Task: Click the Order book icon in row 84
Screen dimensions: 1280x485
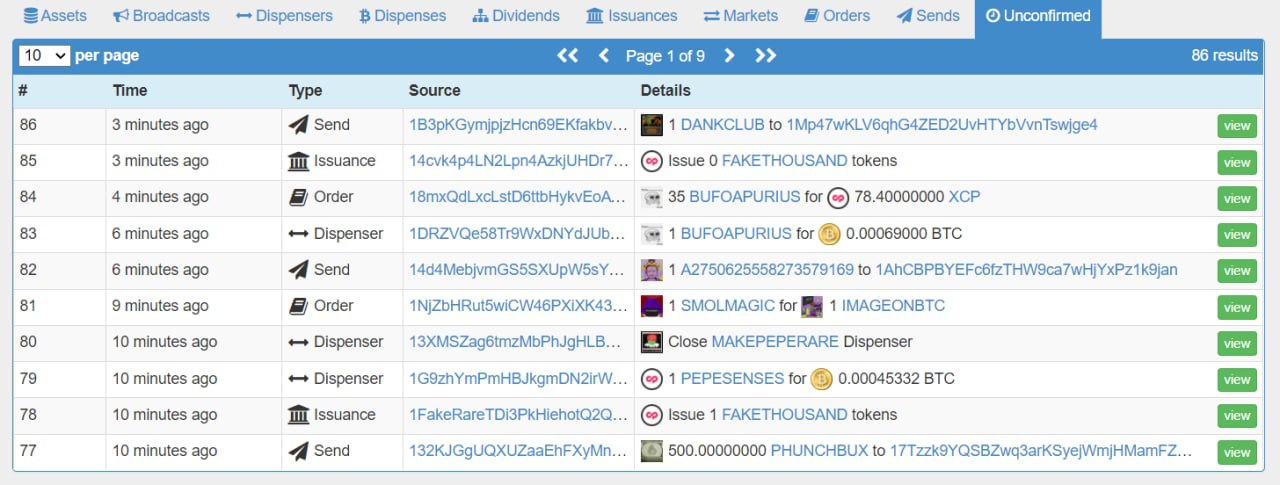Action: point(298,197)
